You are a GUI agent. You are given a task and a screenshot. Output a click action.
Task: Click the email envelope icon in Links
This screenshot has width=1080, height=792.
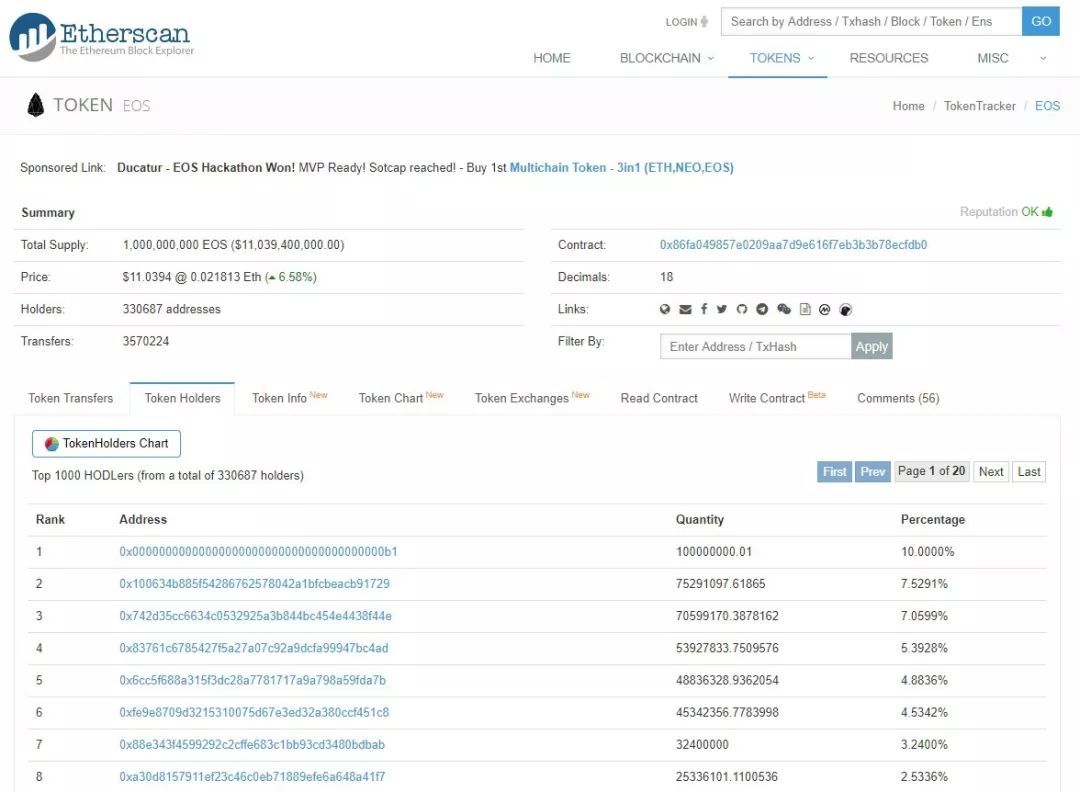(685, 310)
